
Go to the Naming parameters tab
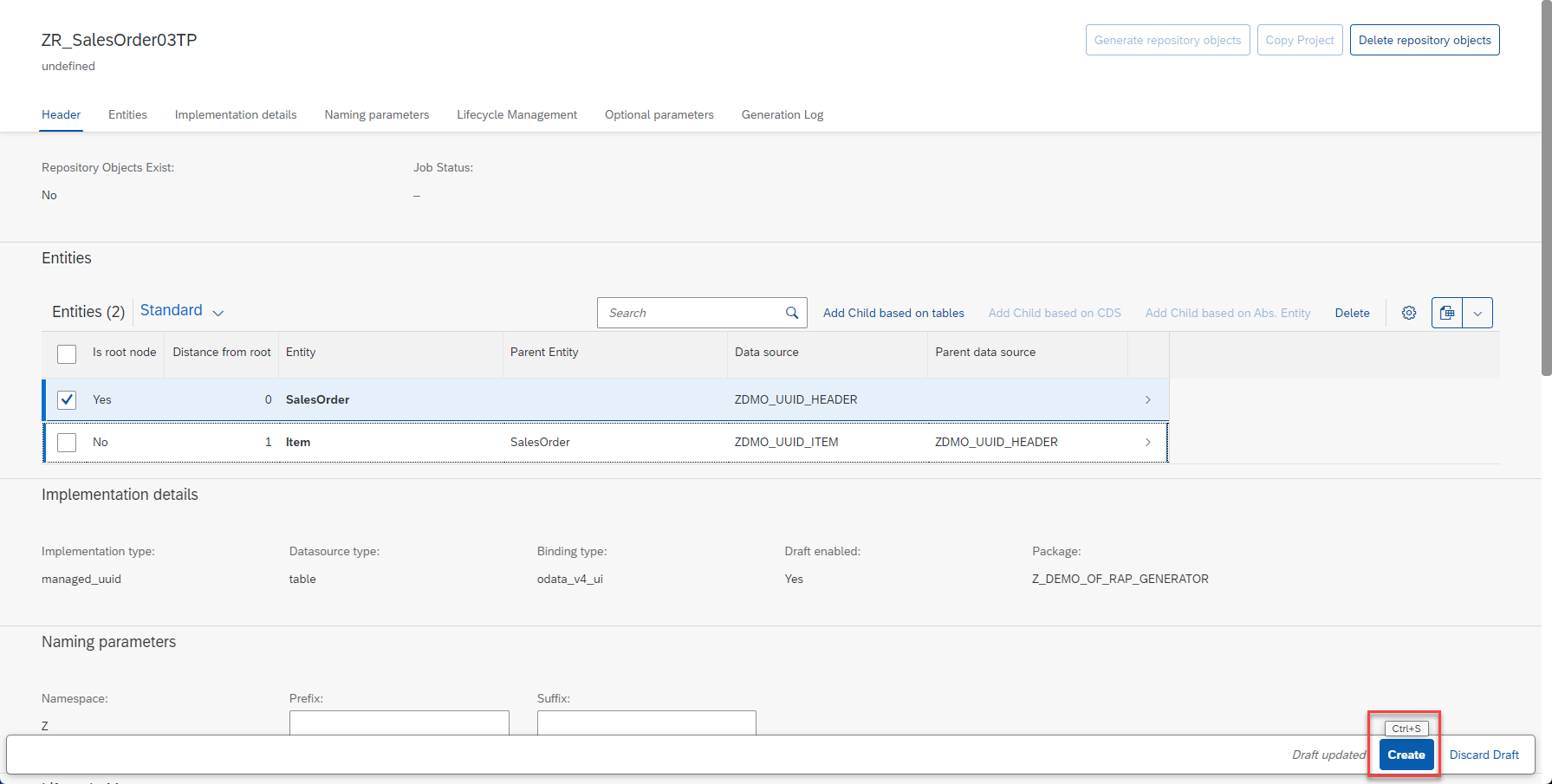pyautogui.click(x=377, y=114)
